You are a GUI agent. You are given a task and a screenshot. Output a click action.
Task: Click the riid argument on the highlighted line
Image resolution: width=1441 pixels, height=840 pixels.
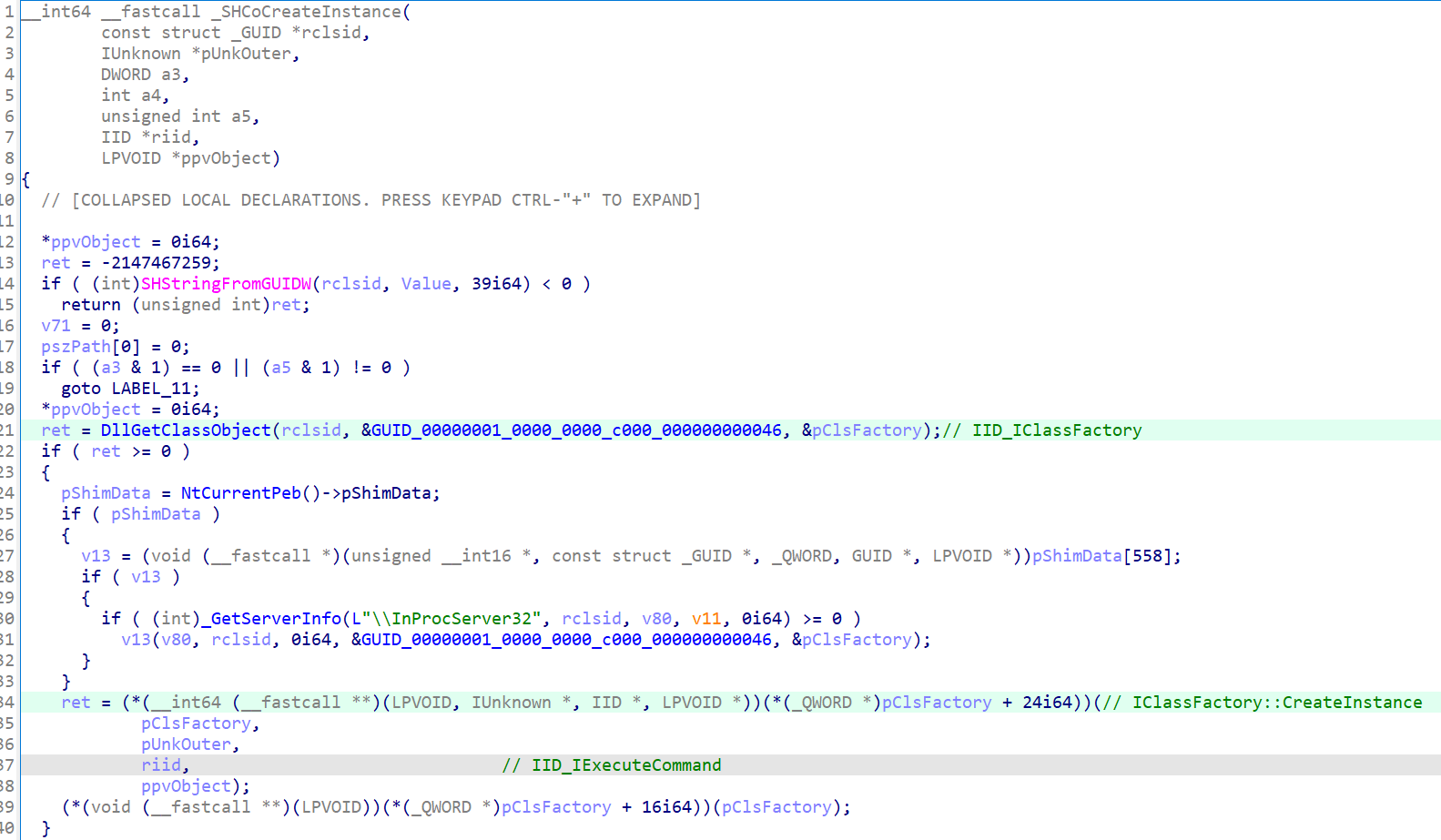(160, 765)
